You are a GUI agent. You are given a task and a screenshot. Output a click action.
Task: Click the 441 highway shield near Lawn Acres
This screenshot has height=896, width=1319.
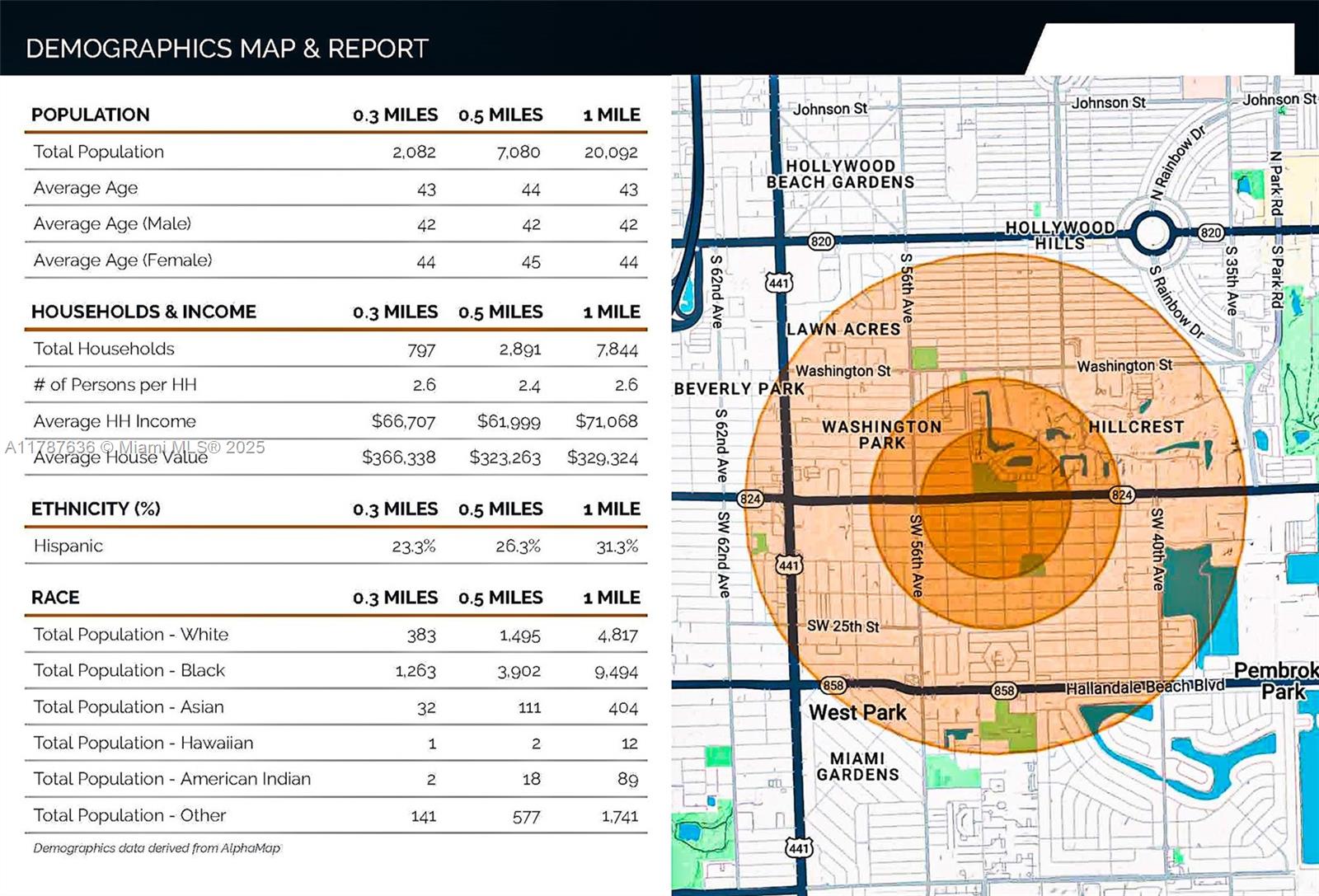[x=779, y=283]
